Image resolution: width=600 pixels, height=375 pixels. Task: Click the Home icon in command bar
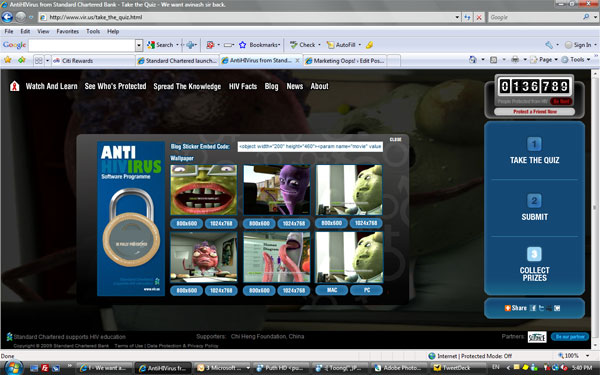coord(473,59)
